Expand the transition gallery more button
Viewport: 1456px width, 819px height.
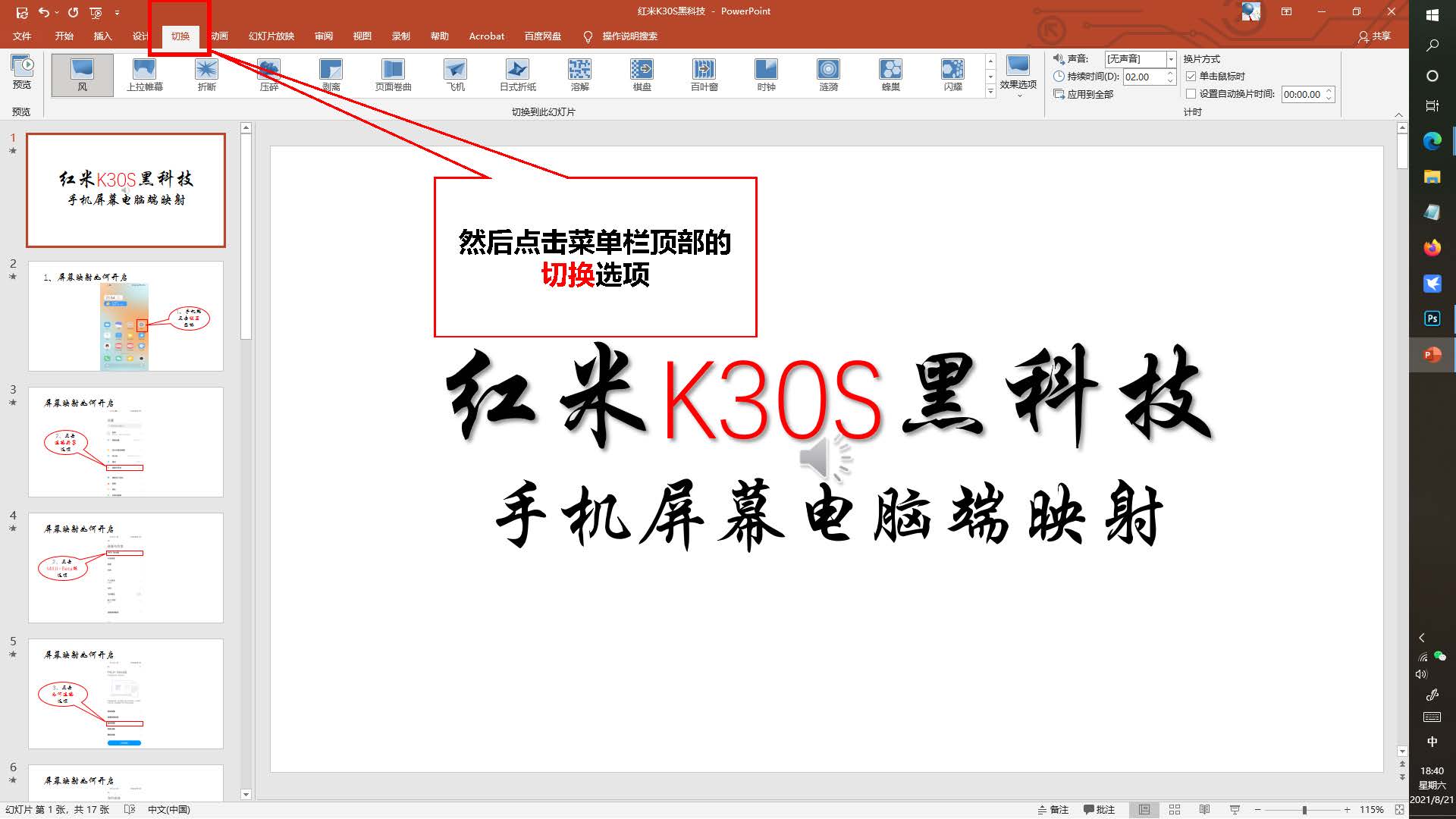point(990,91)
